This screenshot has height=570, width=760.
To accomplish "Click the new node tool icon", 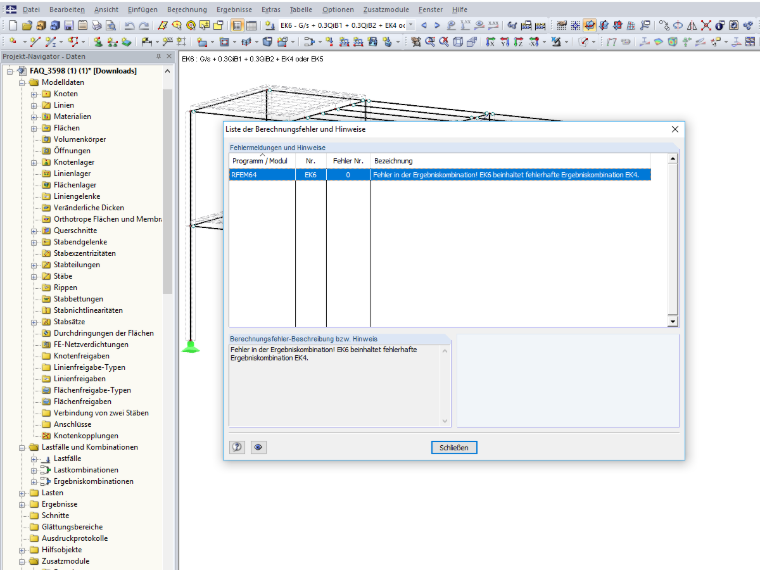I will pos(13,42).
